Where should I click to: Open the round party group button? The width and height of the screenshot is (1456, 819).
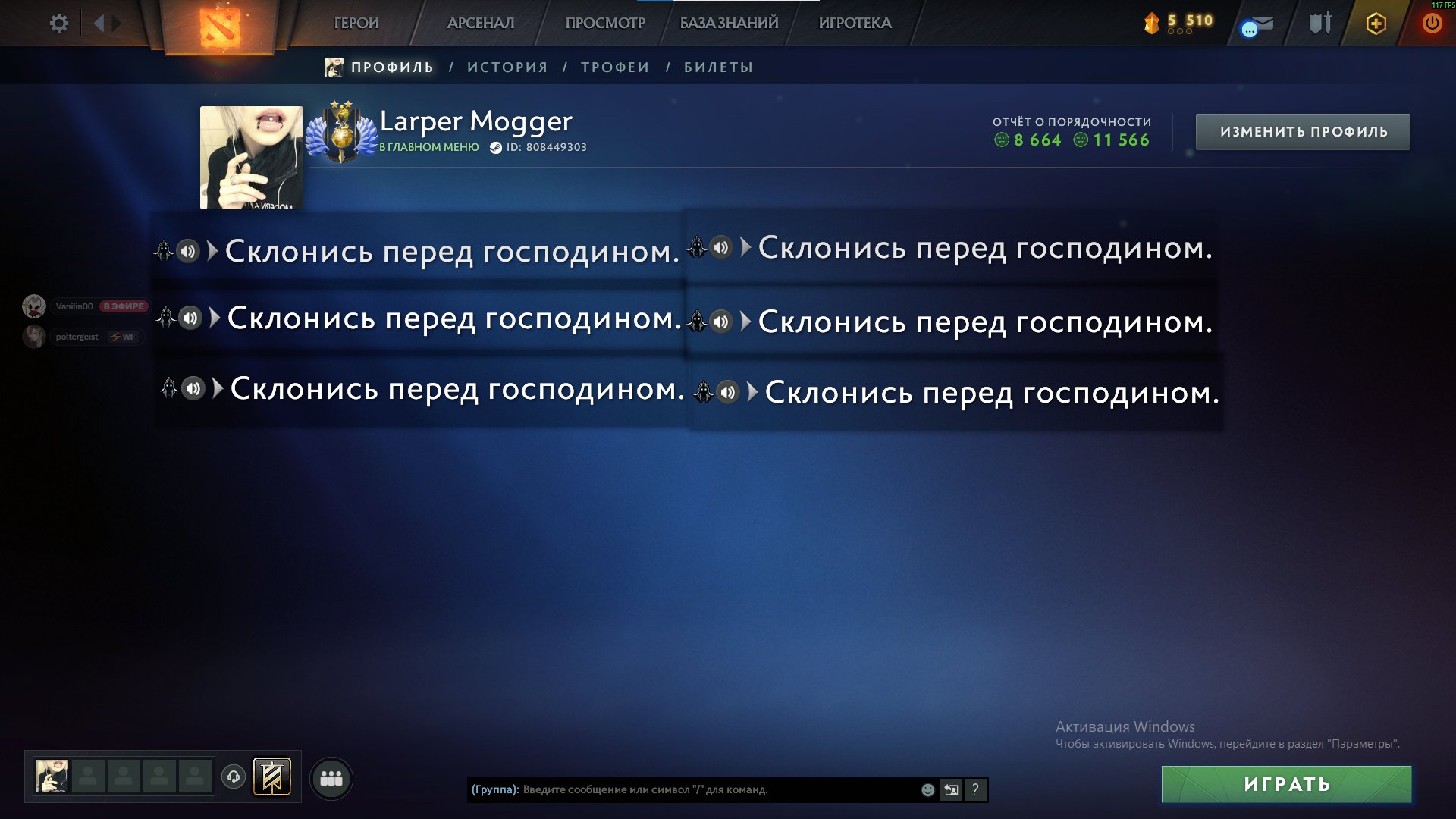331,778
